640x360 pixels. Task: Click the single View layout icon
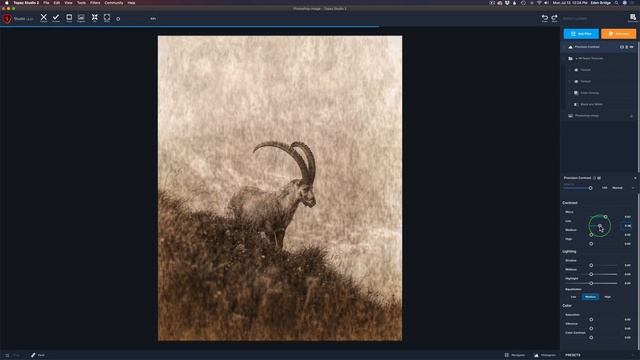(x=69, y=17)
